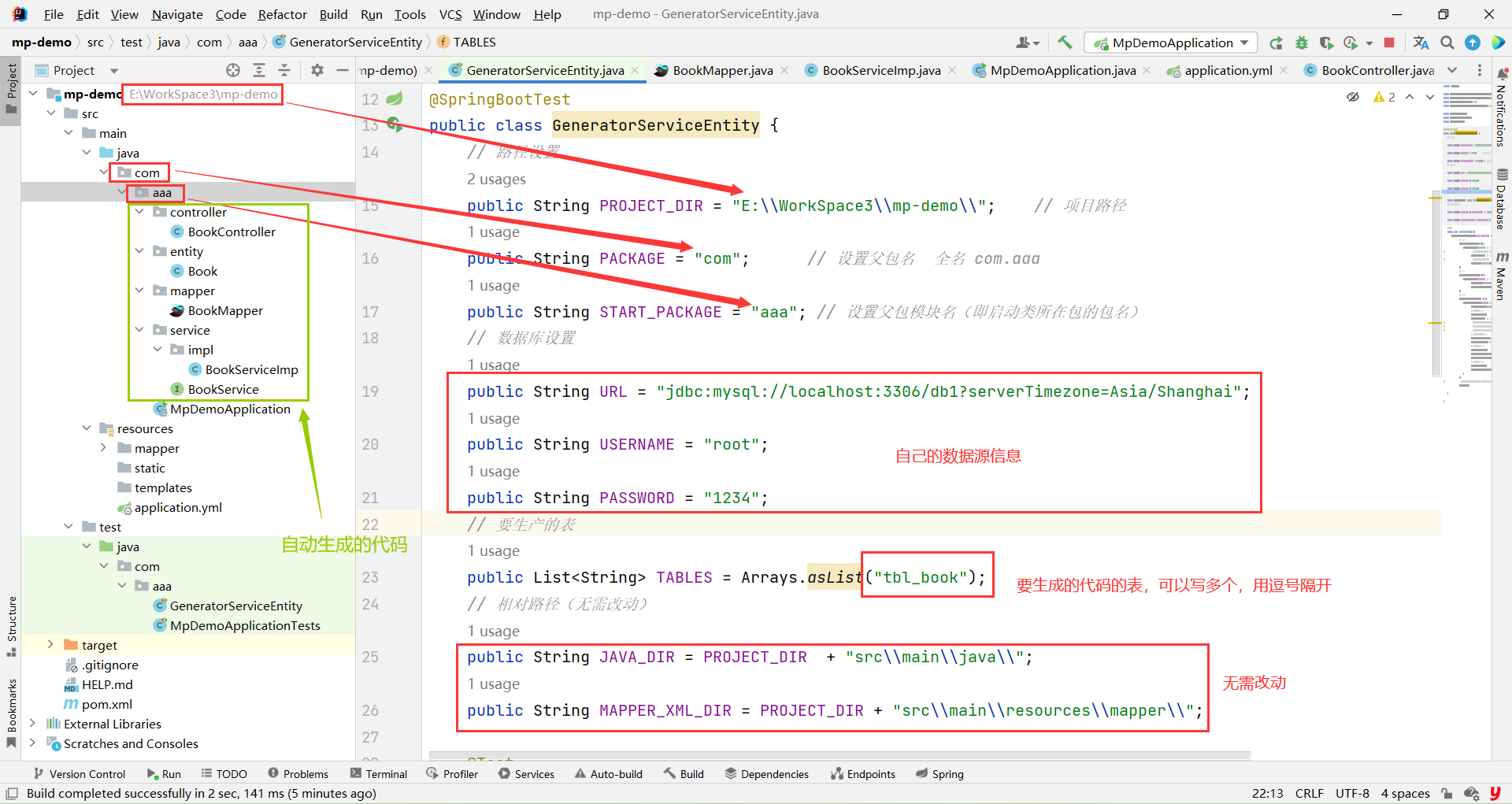Open Project panel settings gear
Viewport: 1512px width, 804px height.
[x=317, y=70]
